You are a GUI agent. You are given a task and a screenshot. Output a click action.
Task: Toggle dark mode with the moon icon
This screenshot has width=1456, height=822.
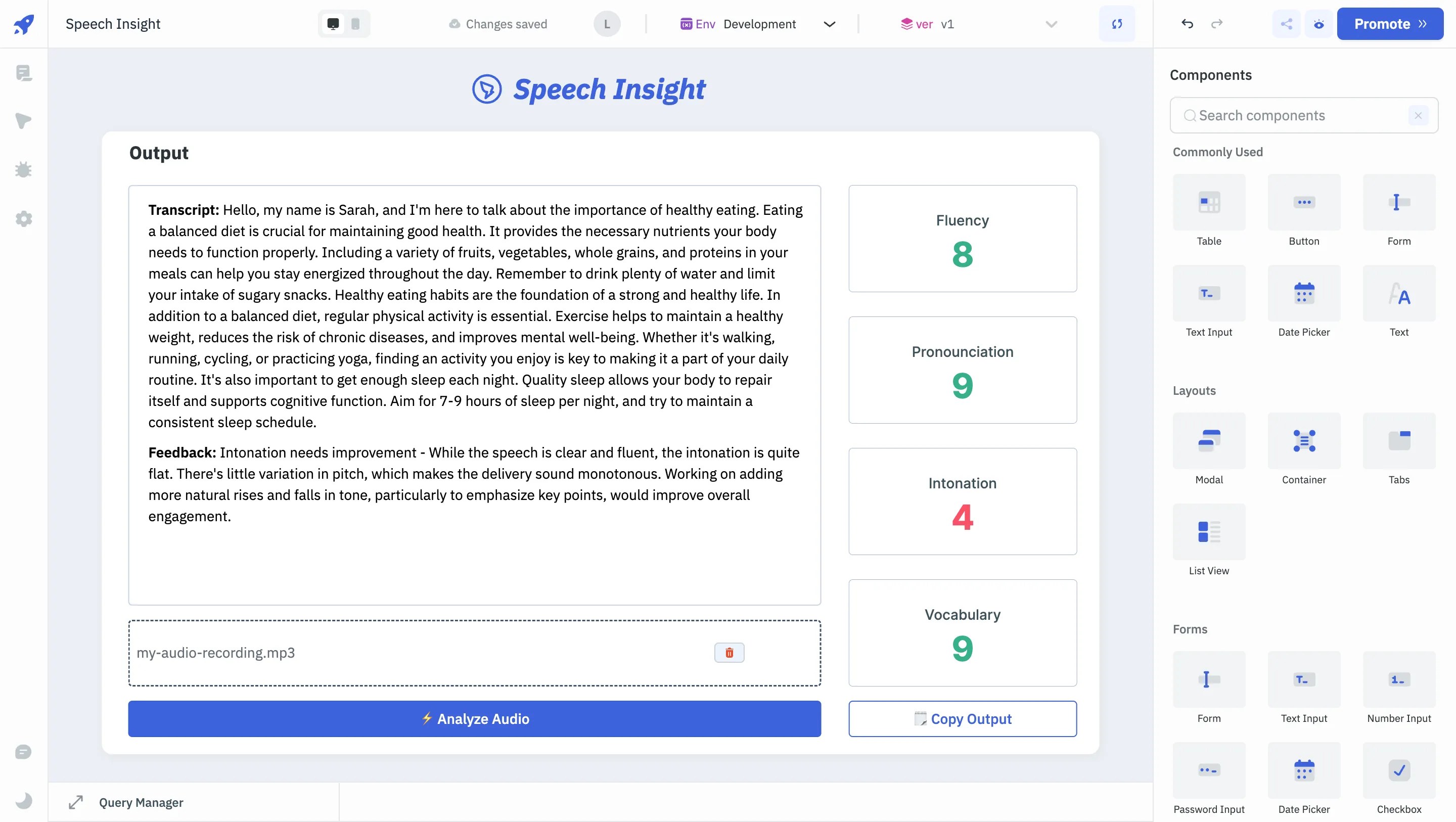click(x=23, y=801)
